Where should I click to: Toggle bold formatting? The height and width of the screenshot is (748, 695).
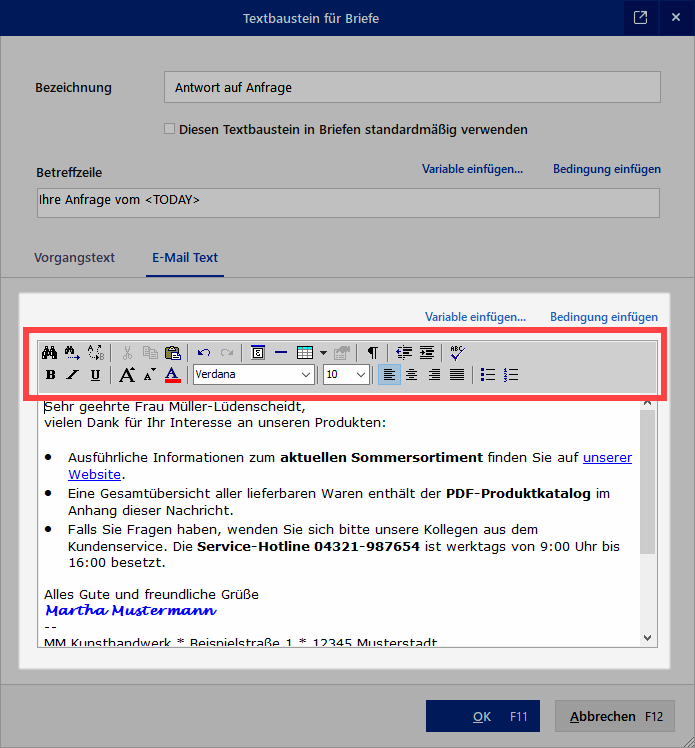coord(51,375)
